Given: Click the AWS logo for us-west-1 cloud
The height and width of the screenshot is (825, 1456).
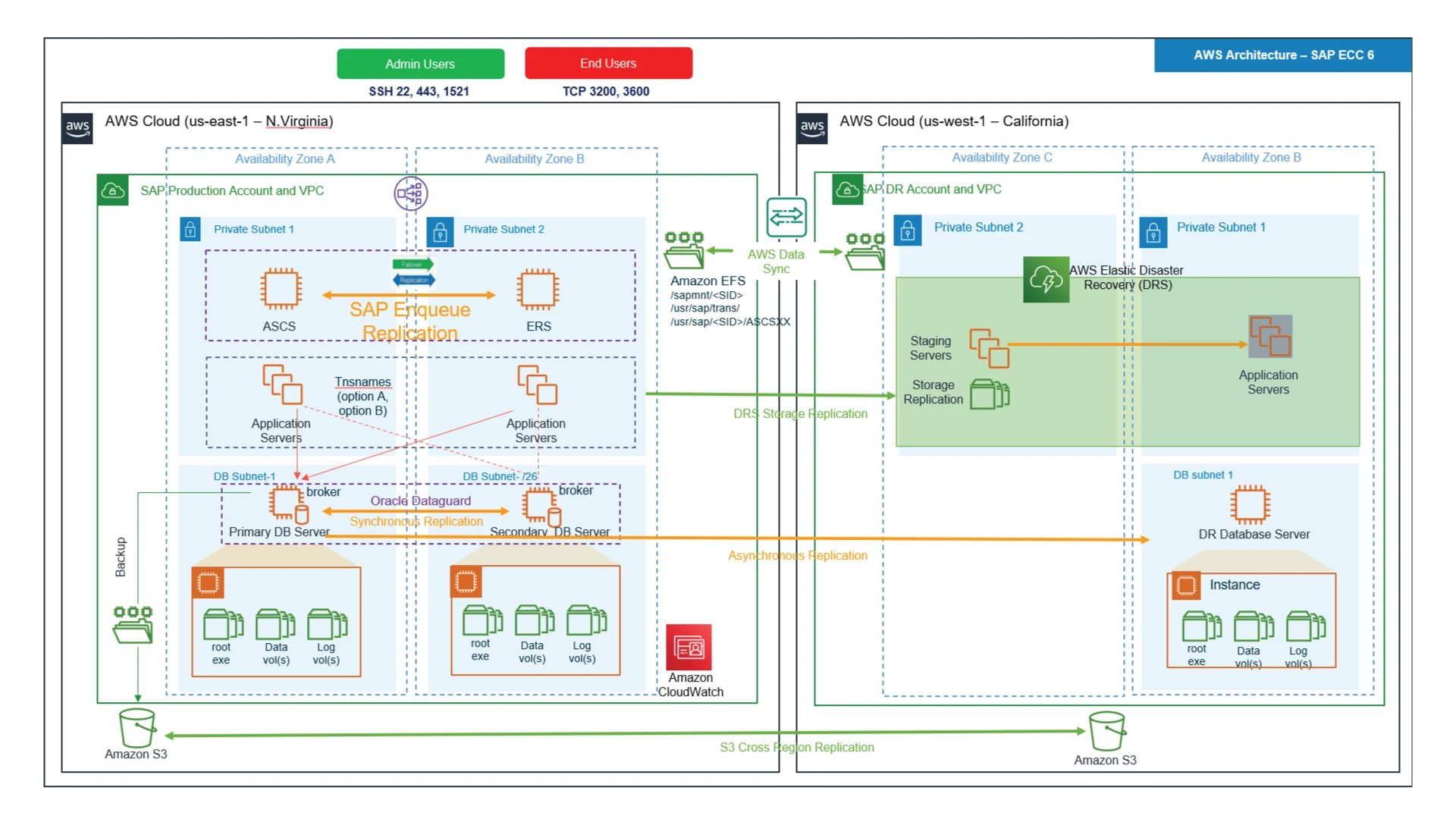Looking at the screenshot, I should pyautogui.click(x=812, y=127).
